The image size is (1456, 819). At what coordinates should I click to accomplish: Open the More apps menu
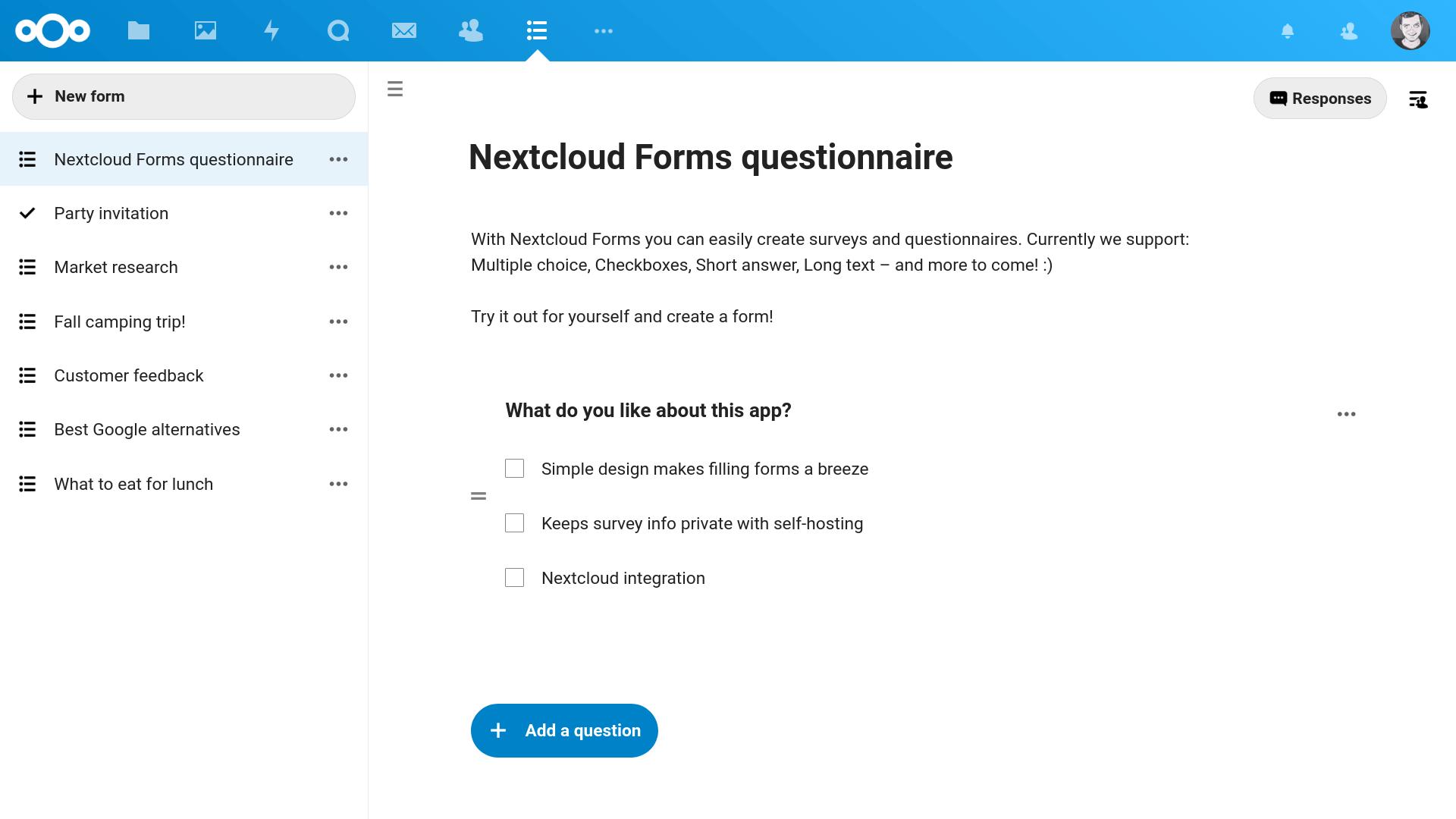click(603, 30)
